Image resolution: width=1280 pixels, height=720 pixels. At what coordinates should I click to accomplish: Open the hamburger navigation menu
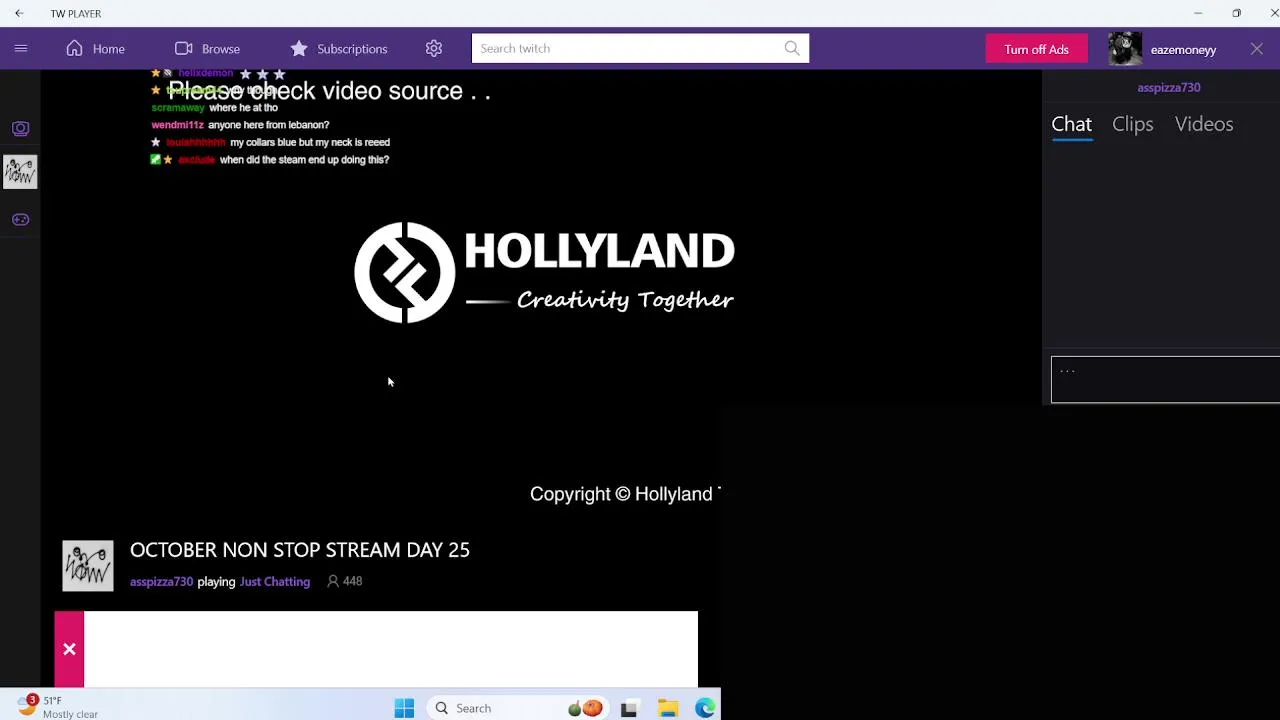pos(20,48)
